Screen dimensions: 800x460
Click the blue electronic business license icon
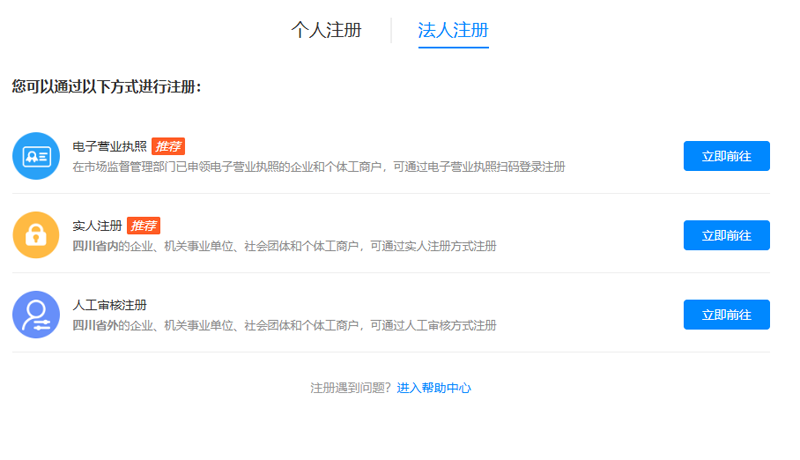click(36, 156)
